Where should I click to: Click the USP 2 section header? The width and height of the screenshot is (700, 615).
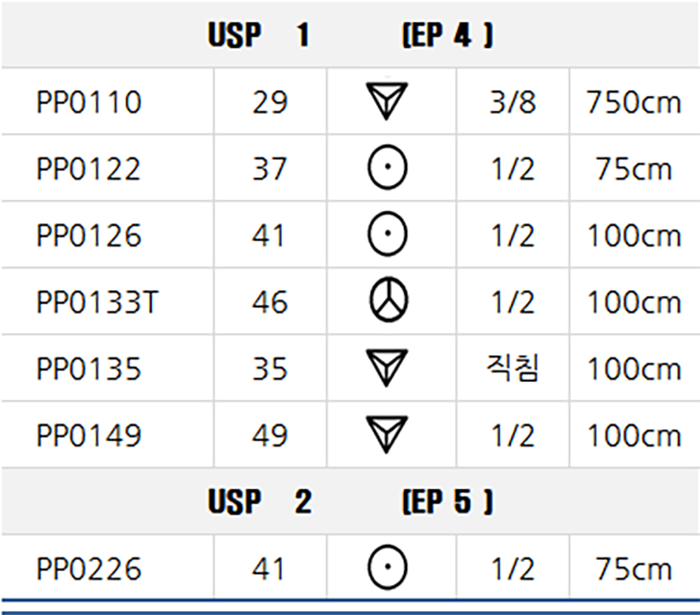click(x=350, y=501)
